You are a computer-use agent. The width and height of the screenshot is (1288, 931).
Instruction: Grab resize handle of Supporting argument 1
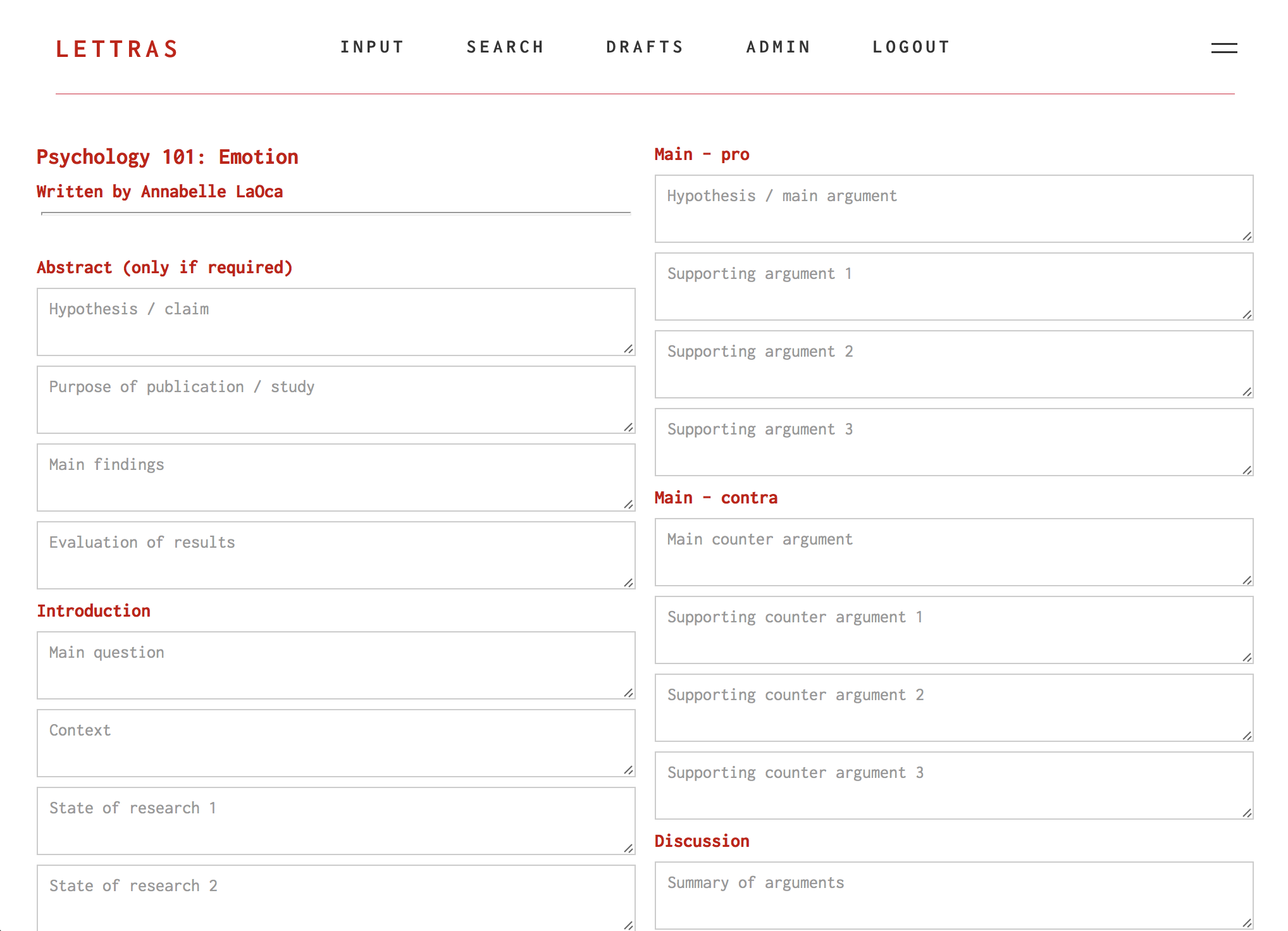click(1247, 314)
